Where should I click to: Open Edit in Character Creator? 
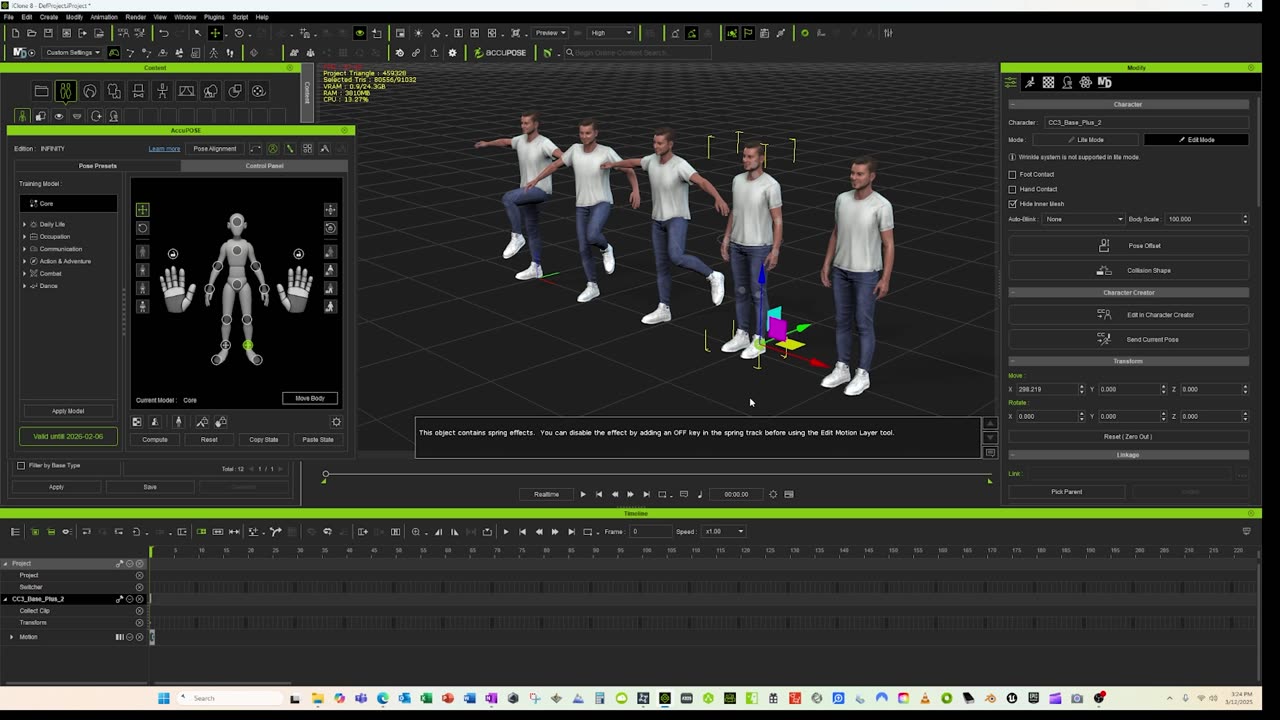tap(1129, 315)
